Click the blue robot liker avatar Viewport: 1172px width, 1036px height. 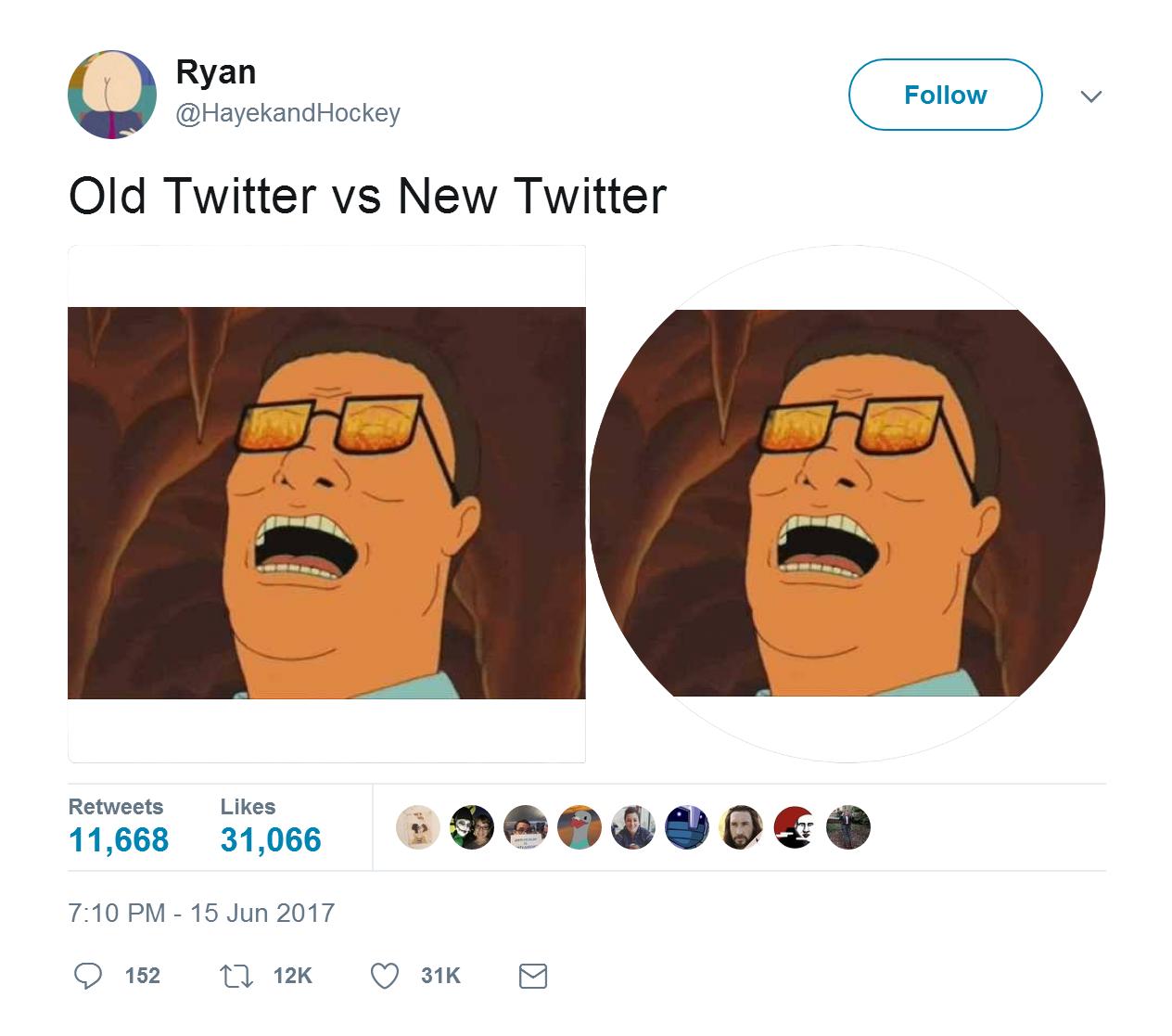pyautogui.click(x=687, y=827)
